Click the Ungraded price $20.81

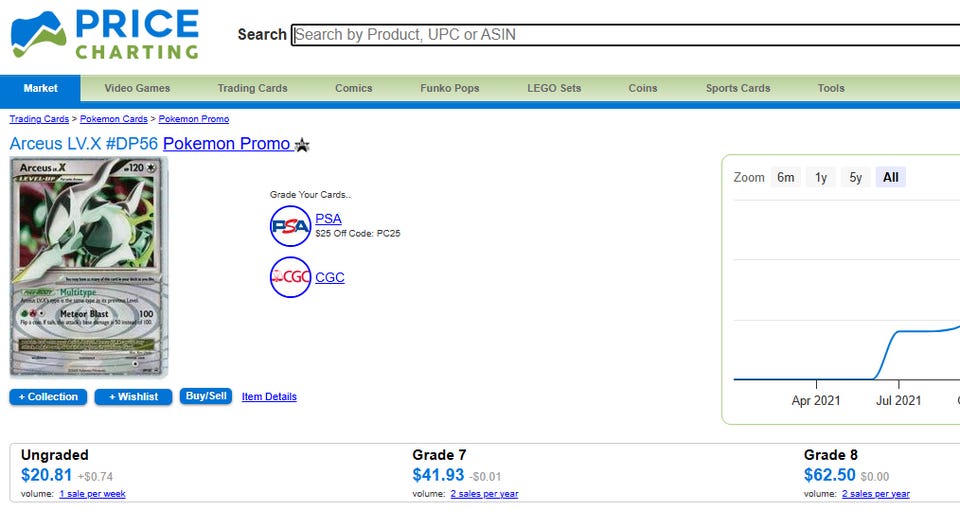click(47, 475)
